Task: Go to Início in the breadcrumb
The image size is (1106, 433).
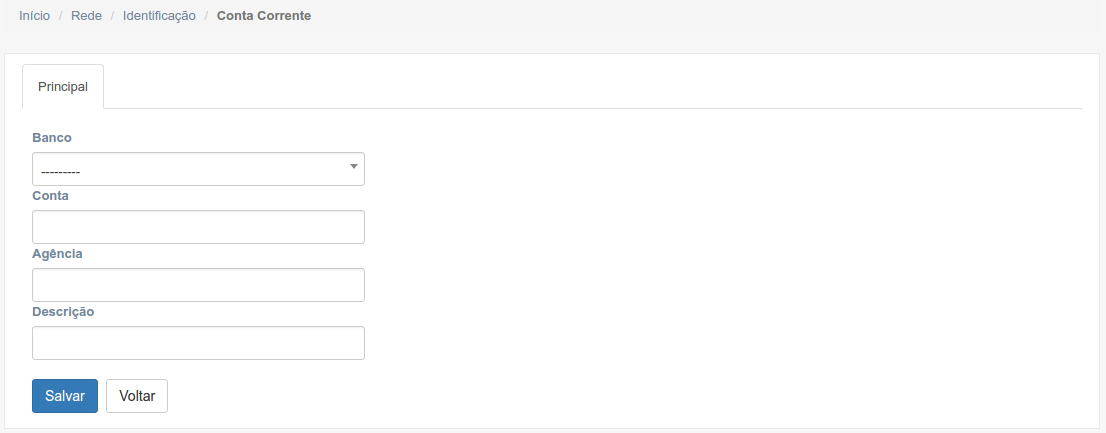Action: (35, 16)
